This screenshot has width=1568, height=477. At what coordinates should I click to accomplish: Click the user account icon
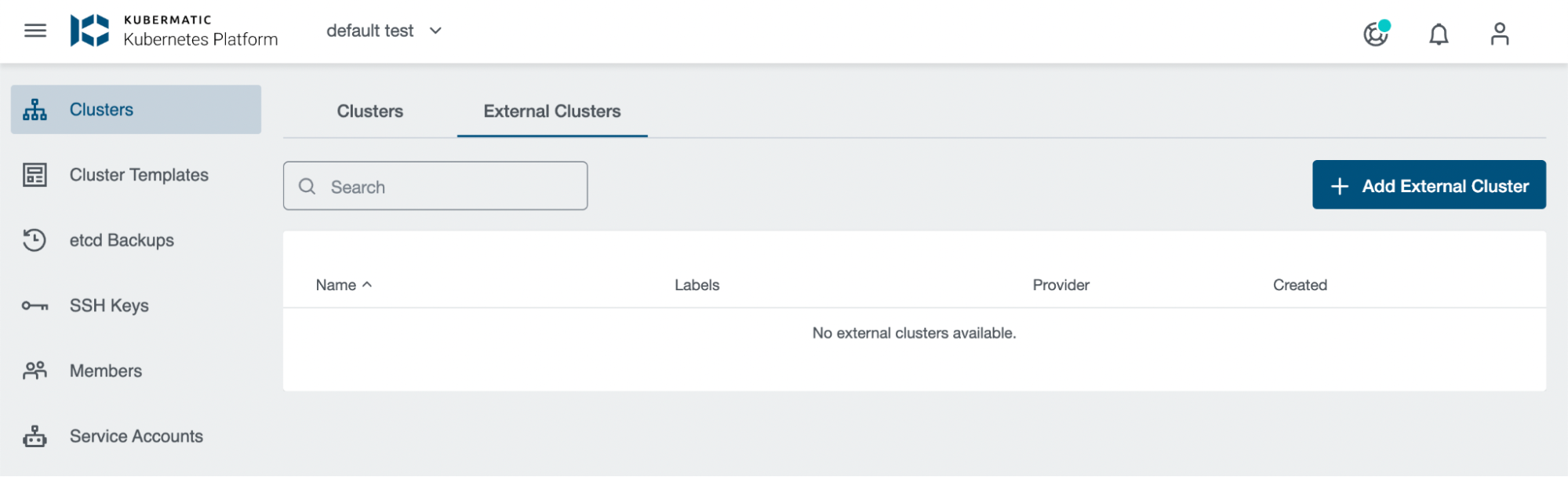pos(1499,33)
